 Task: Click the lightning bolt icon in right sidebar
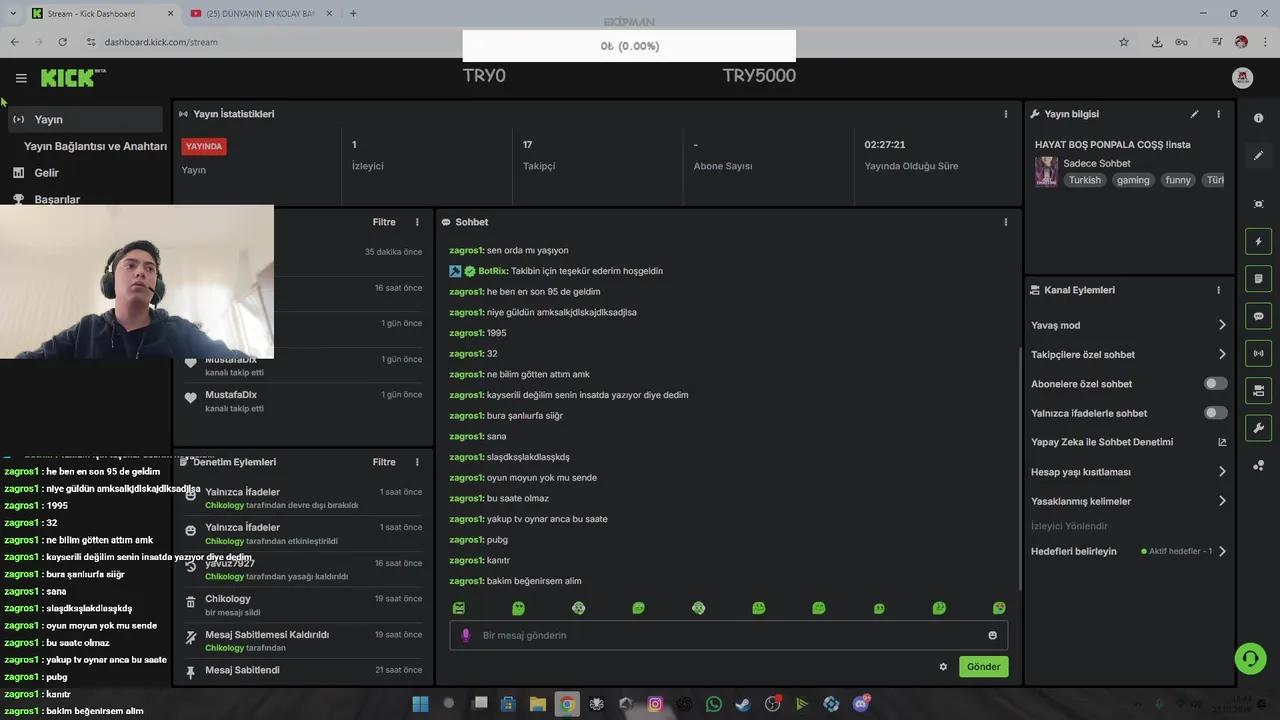1258,242
